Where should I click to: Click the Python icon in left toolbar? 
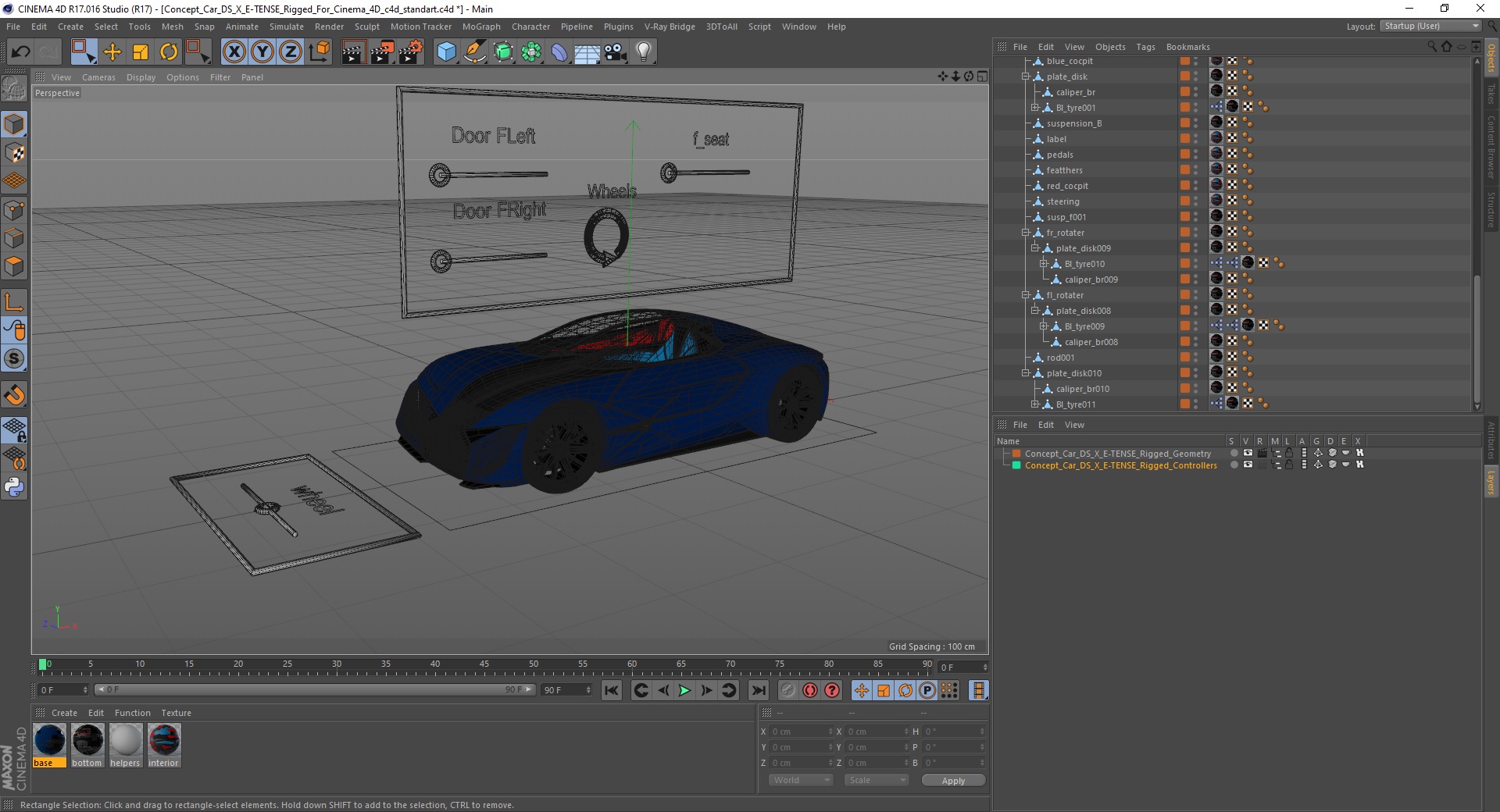point(14,488)
